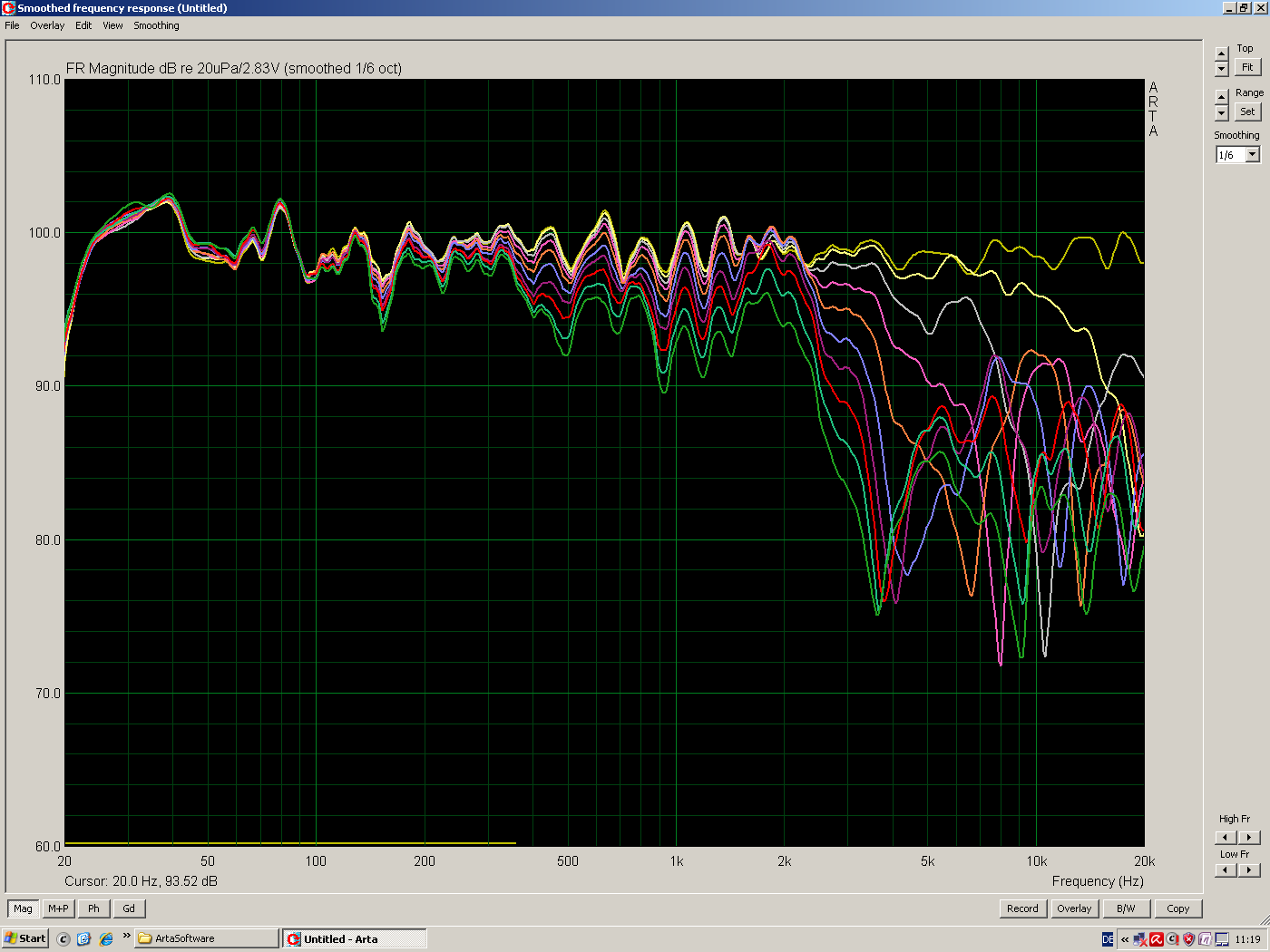Click the Frequency (Hz) axis label

click(x=1098, y=881)
